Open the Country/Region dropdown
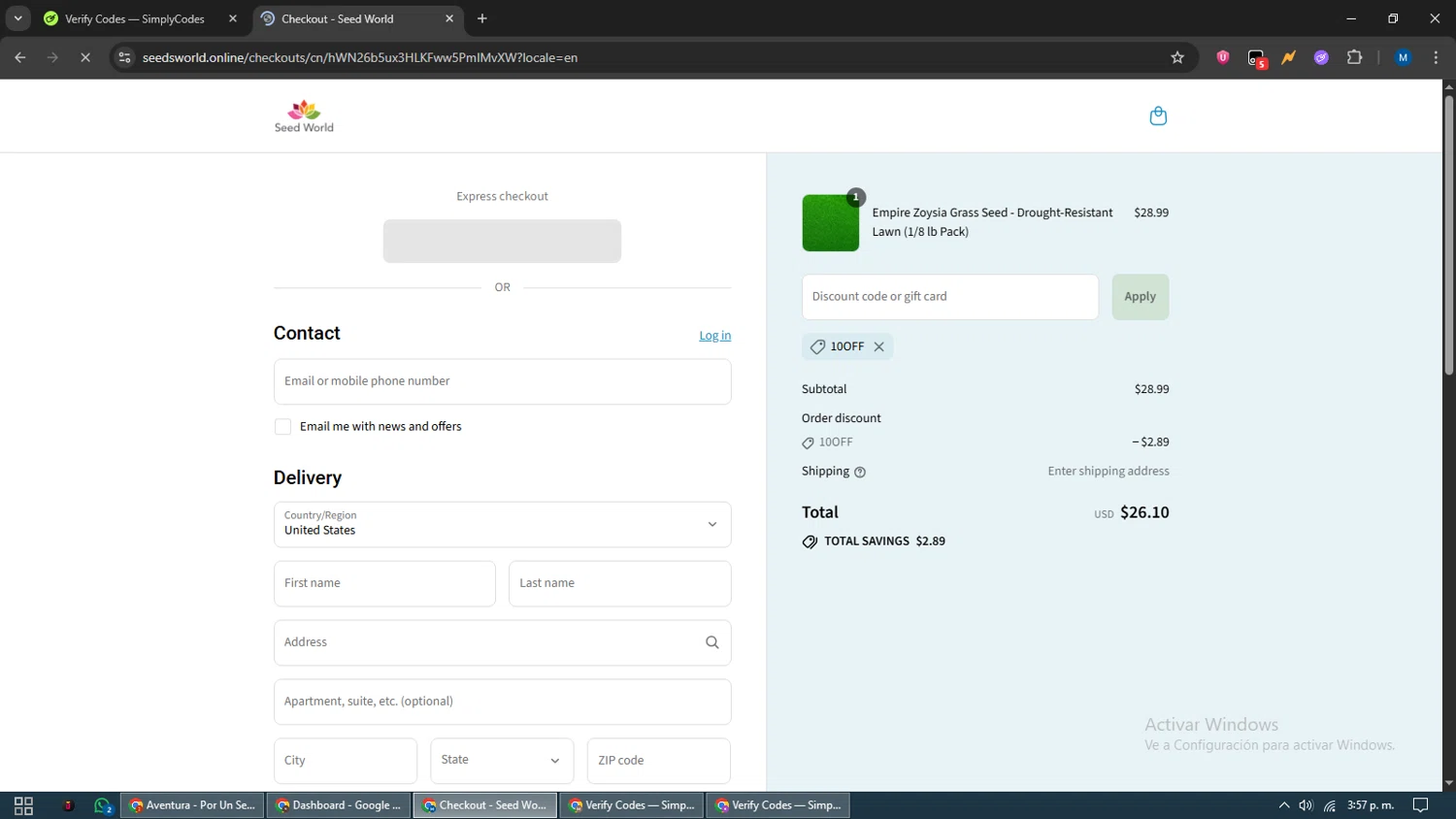The width and height of the screenshot is (1456, 819). pos(502,524)
